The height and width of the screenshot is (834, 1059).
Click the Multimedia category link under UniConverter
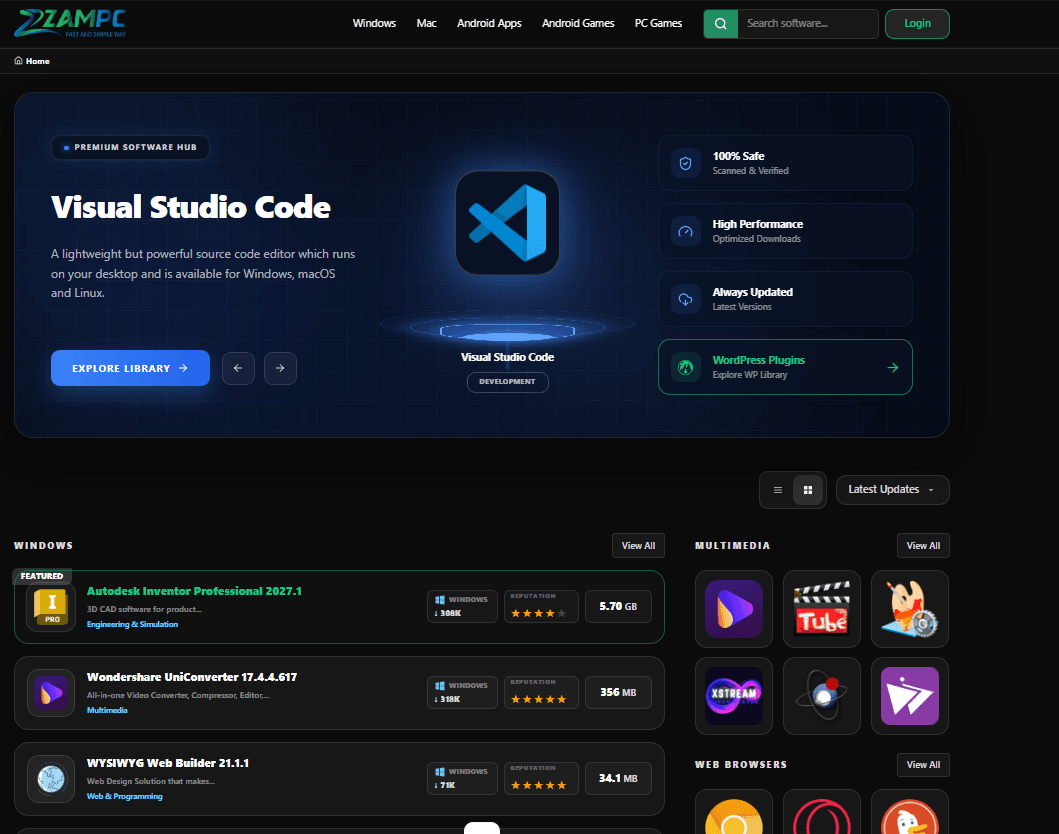pos(107,710)
